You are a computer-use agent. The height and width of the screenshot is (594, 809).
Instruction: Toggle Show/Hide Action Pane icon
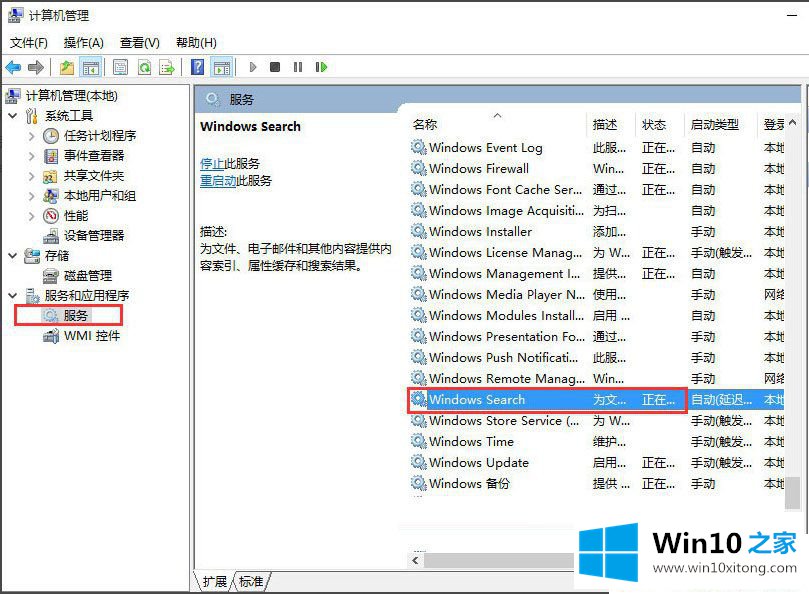(x=222, y=67)
